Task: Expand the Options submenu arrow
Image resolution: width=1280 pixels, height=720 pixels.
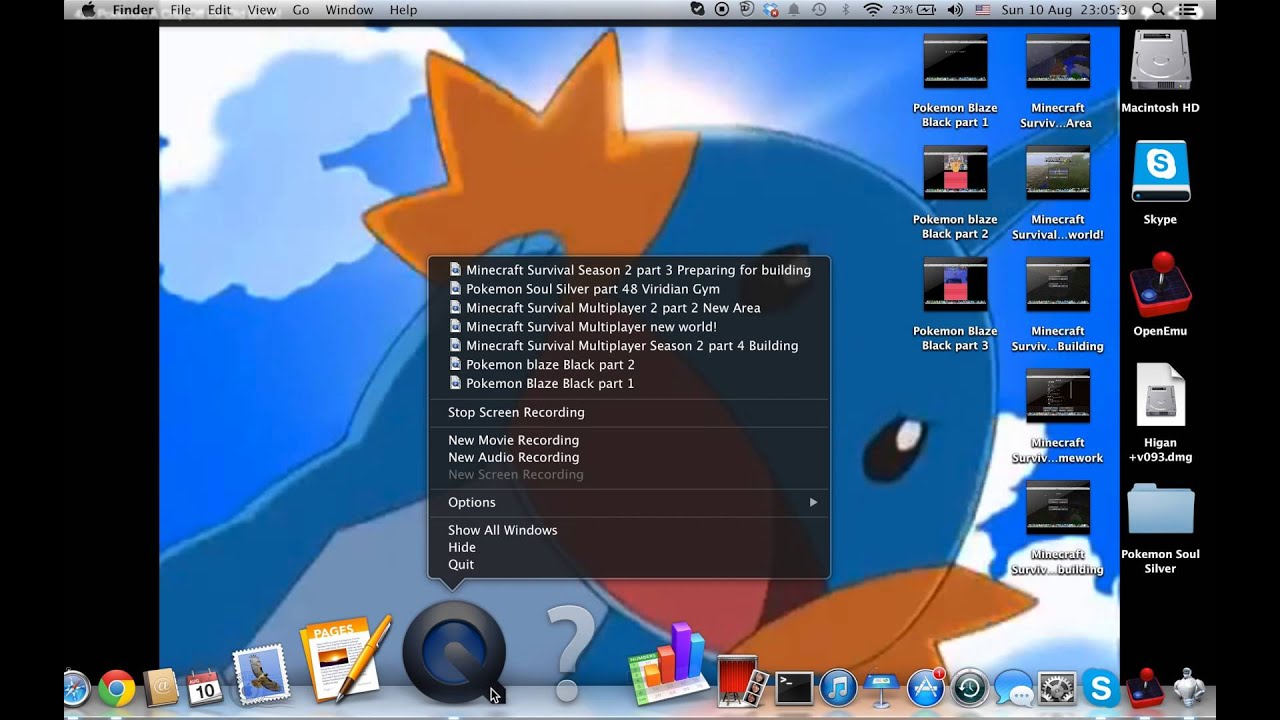Action: click(x=813, y=502)
